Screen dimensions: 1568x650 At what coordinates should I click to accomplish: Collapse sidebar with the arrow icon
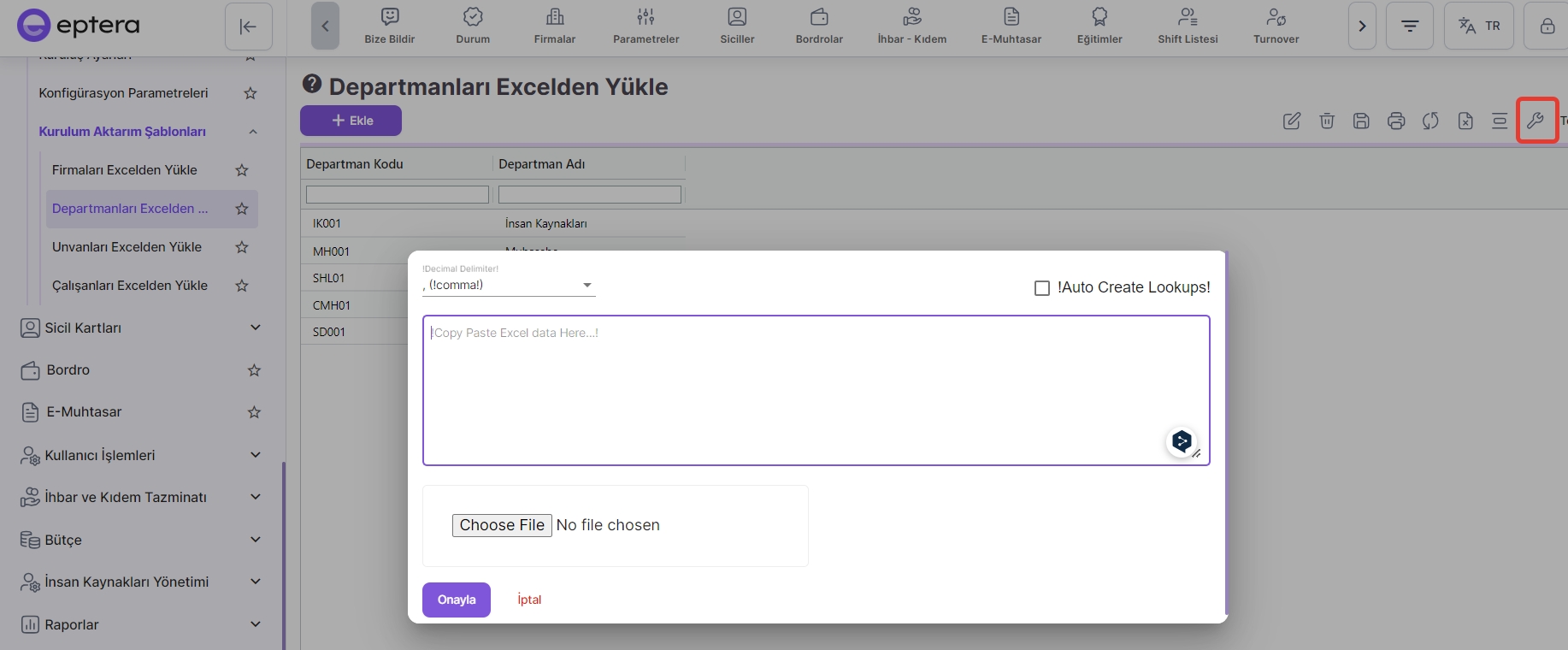(x=248, y=27)
